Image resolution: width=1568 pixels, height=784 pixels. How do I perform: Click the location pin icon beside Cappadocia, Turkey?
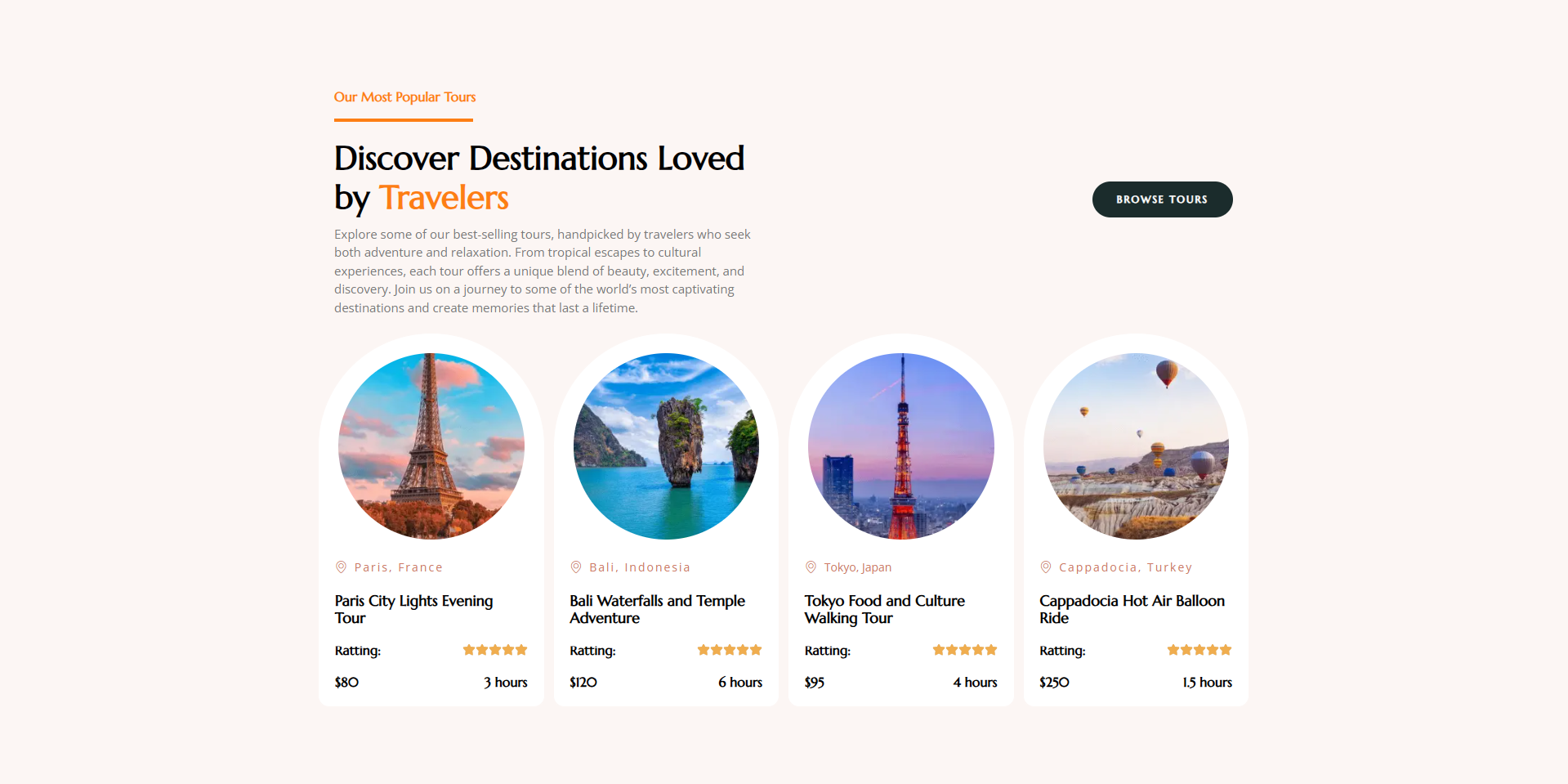1045,567
